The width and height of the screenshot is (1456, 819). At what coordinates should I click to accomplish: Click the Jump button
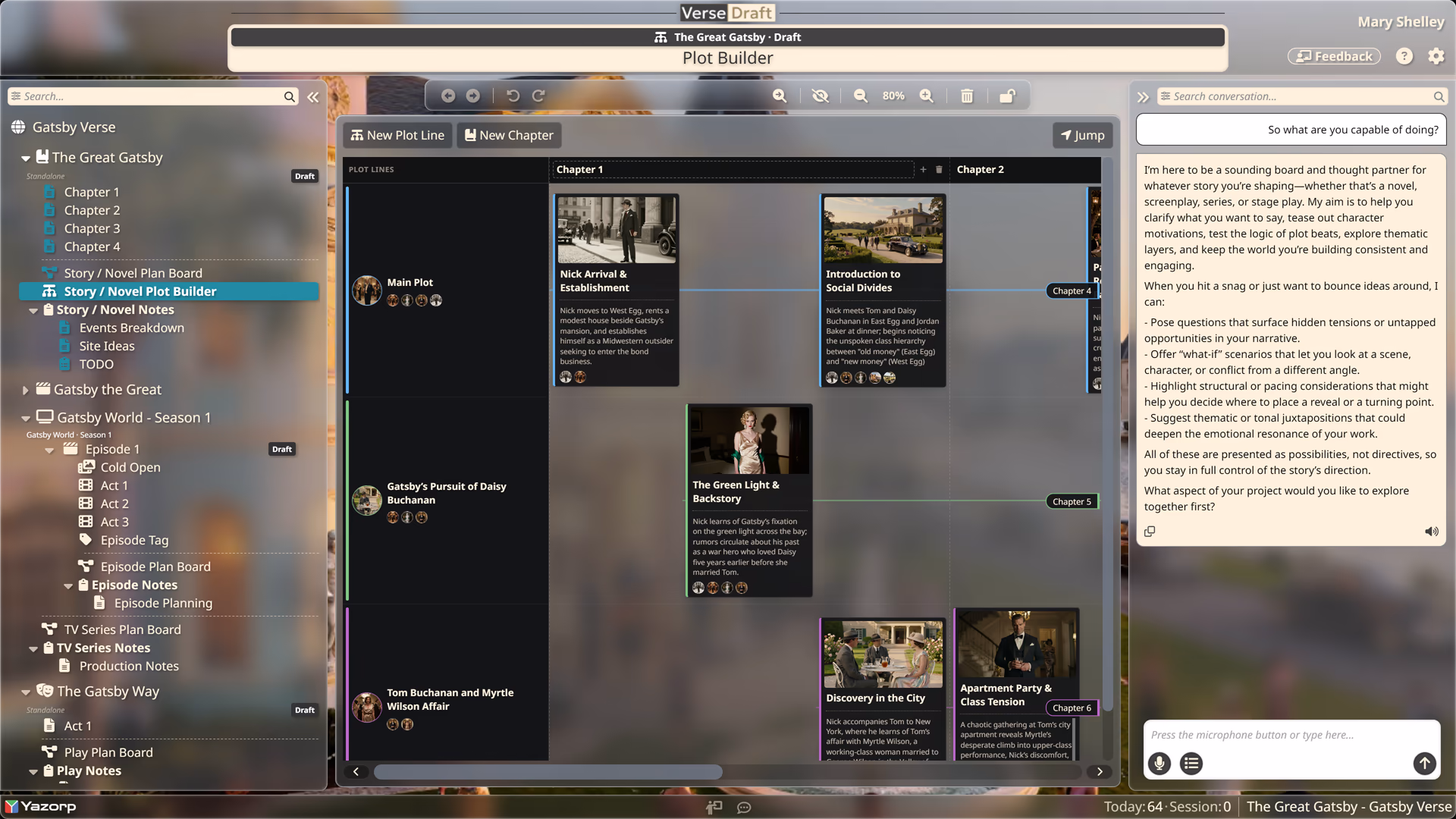coord(1082,135)
